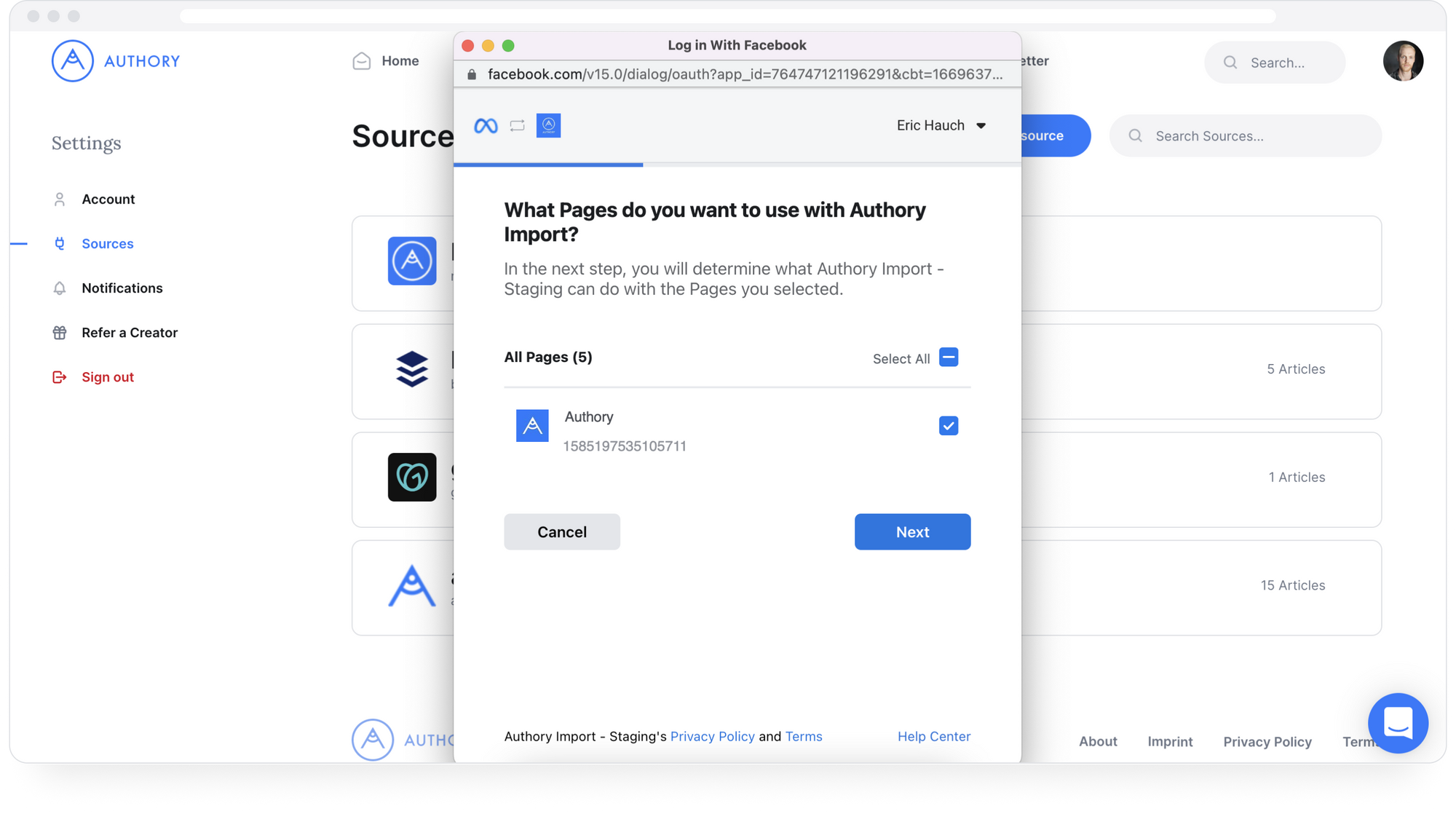
Task: Close the Log in With Facebook window
Action: (468, 46)
